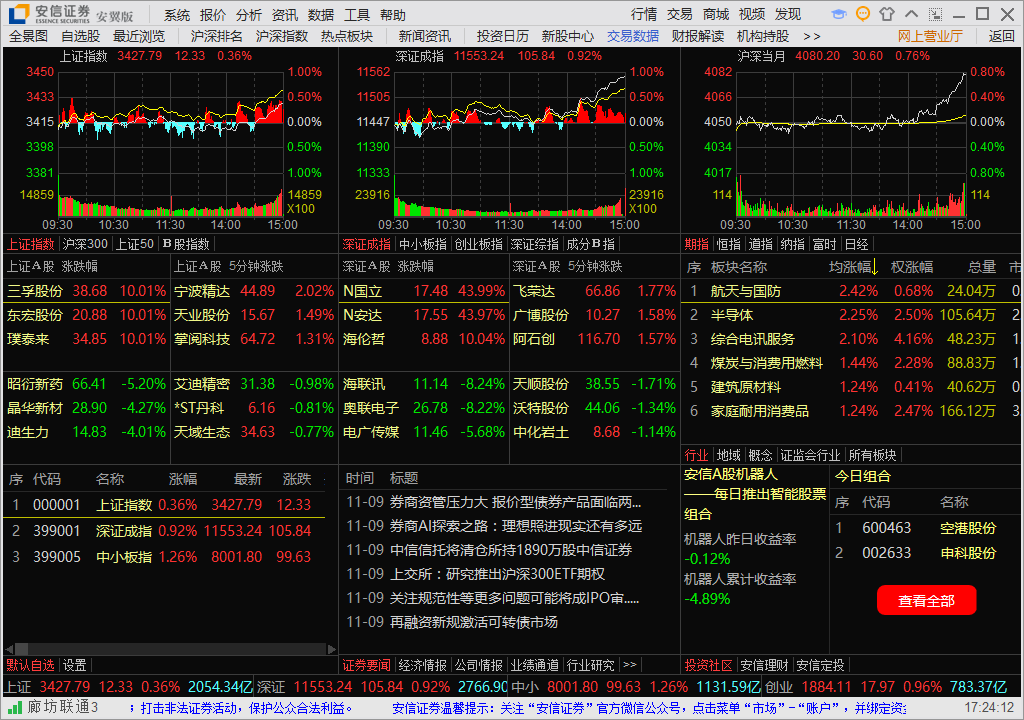Switch to the 纳指 tab
This screenshot has height=720, width=1024.
pos(792,244)
